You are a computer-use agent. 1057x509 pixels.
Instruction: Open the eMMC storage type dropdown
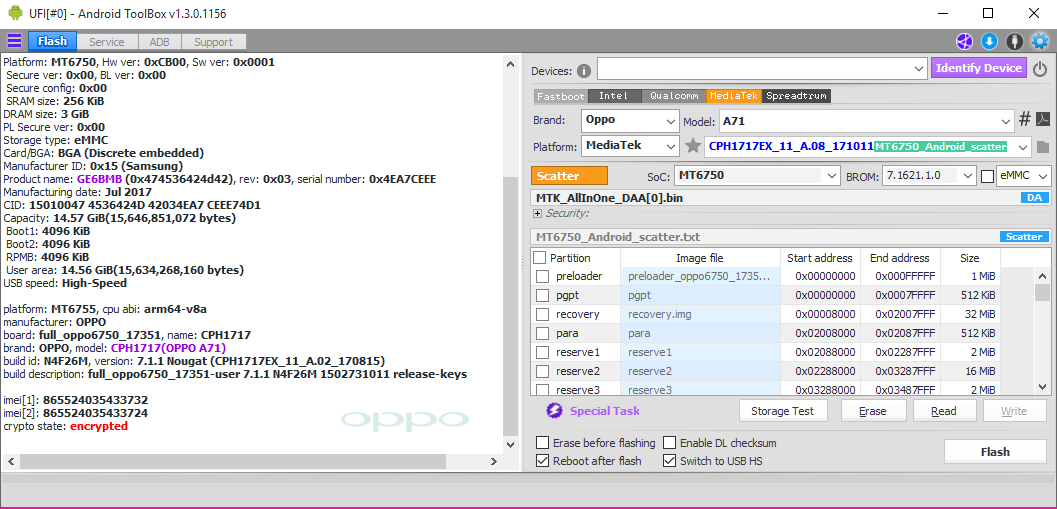1023,175
